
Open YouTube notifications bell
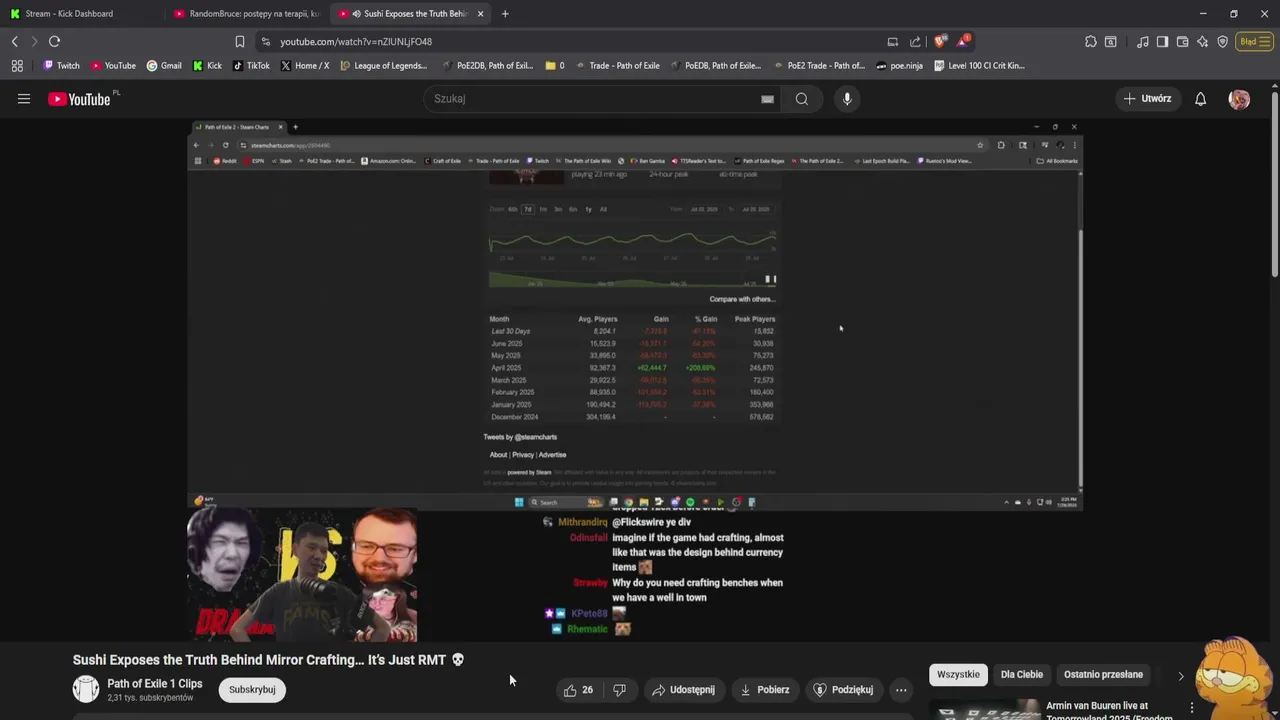pos(1200,99)
